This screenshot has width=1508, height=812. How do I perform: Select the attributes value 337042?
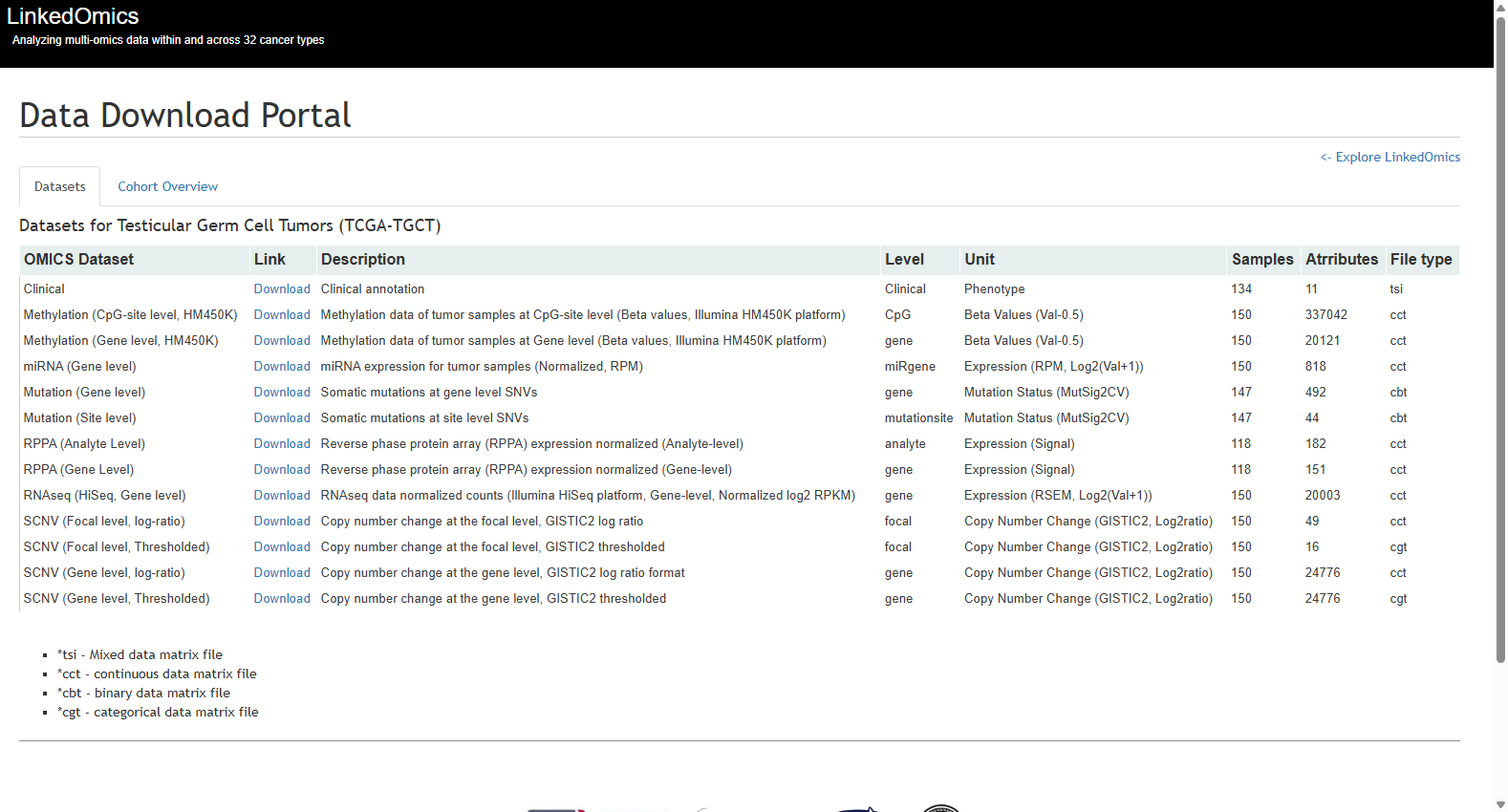[x=1326, y=314]
